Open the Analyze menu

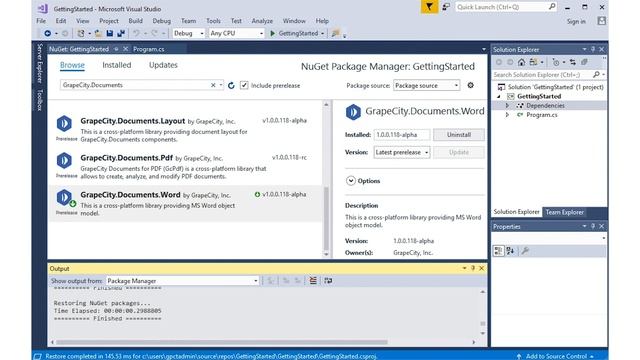tap(262, 21)
